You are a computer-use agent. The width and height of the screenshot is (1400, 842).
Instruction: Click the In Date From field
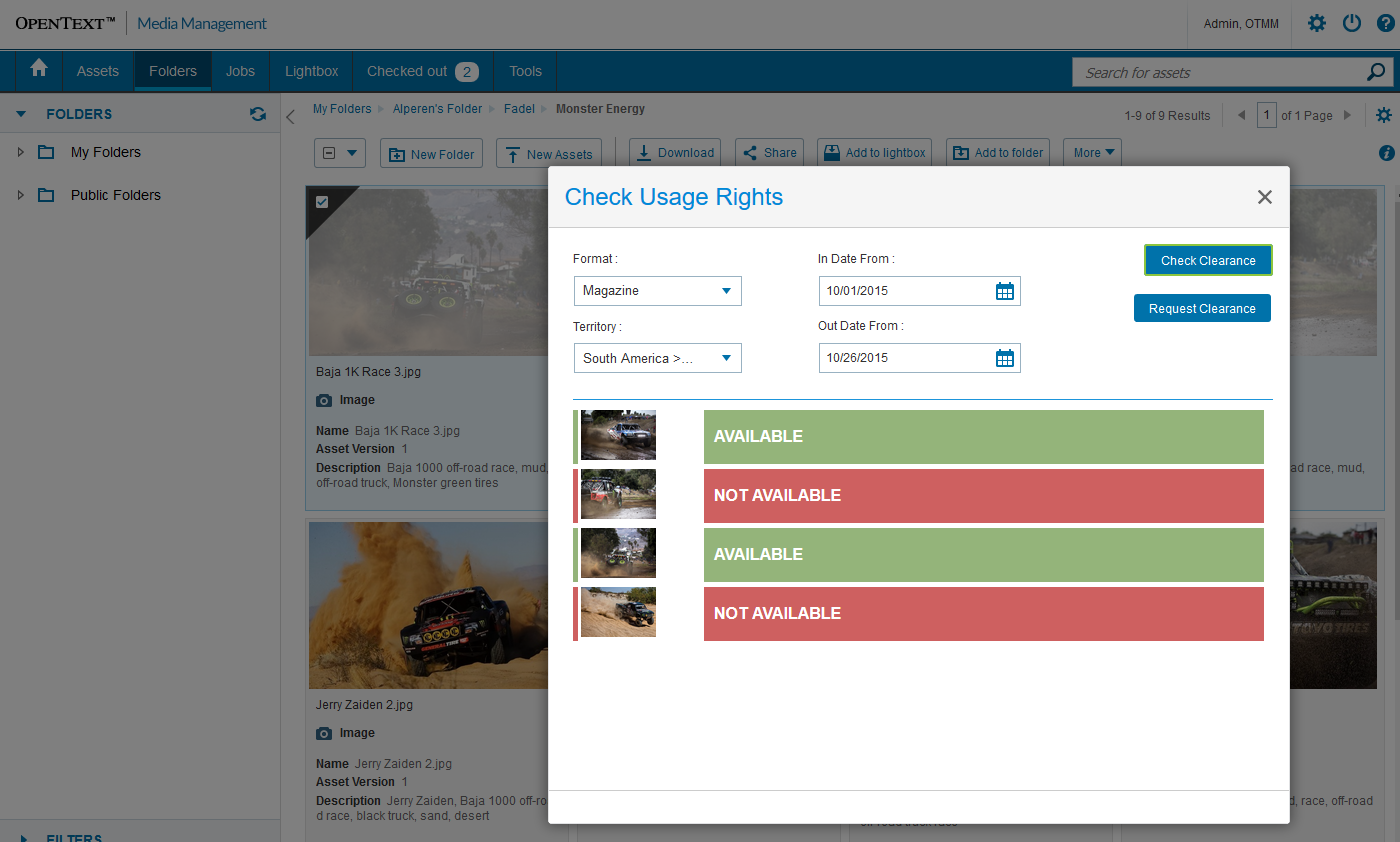[x=919, y=291]
